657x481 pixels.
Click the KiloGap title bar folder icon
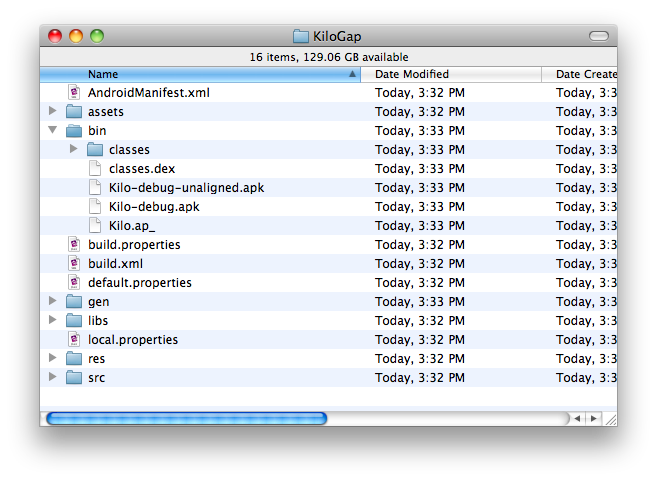pyautogui.click(x=302, y=36)
